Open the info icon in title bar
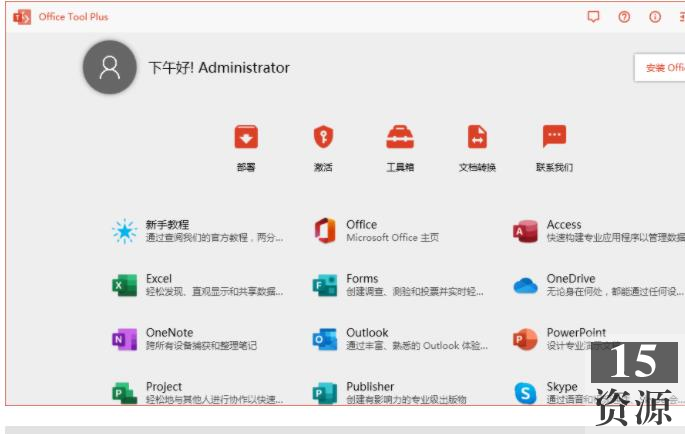This screenshot has width=685, height=434. (x=655, y=17)
